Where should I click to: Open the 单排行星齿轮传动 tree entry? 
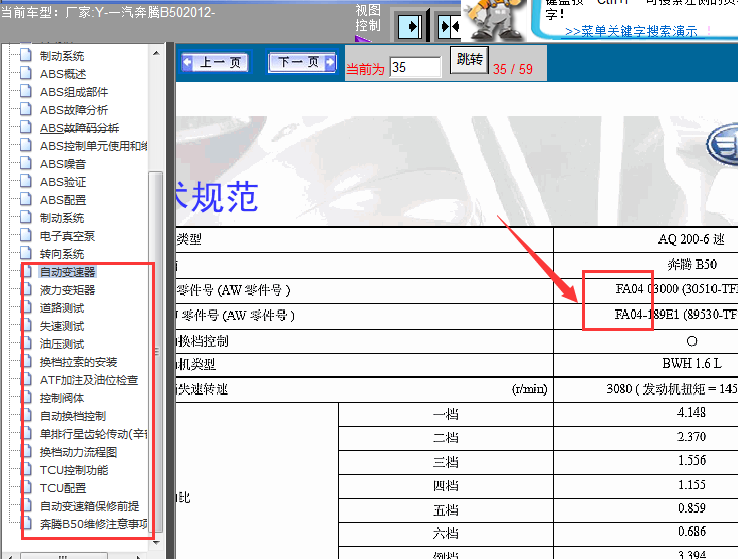[x=93, y=434]
